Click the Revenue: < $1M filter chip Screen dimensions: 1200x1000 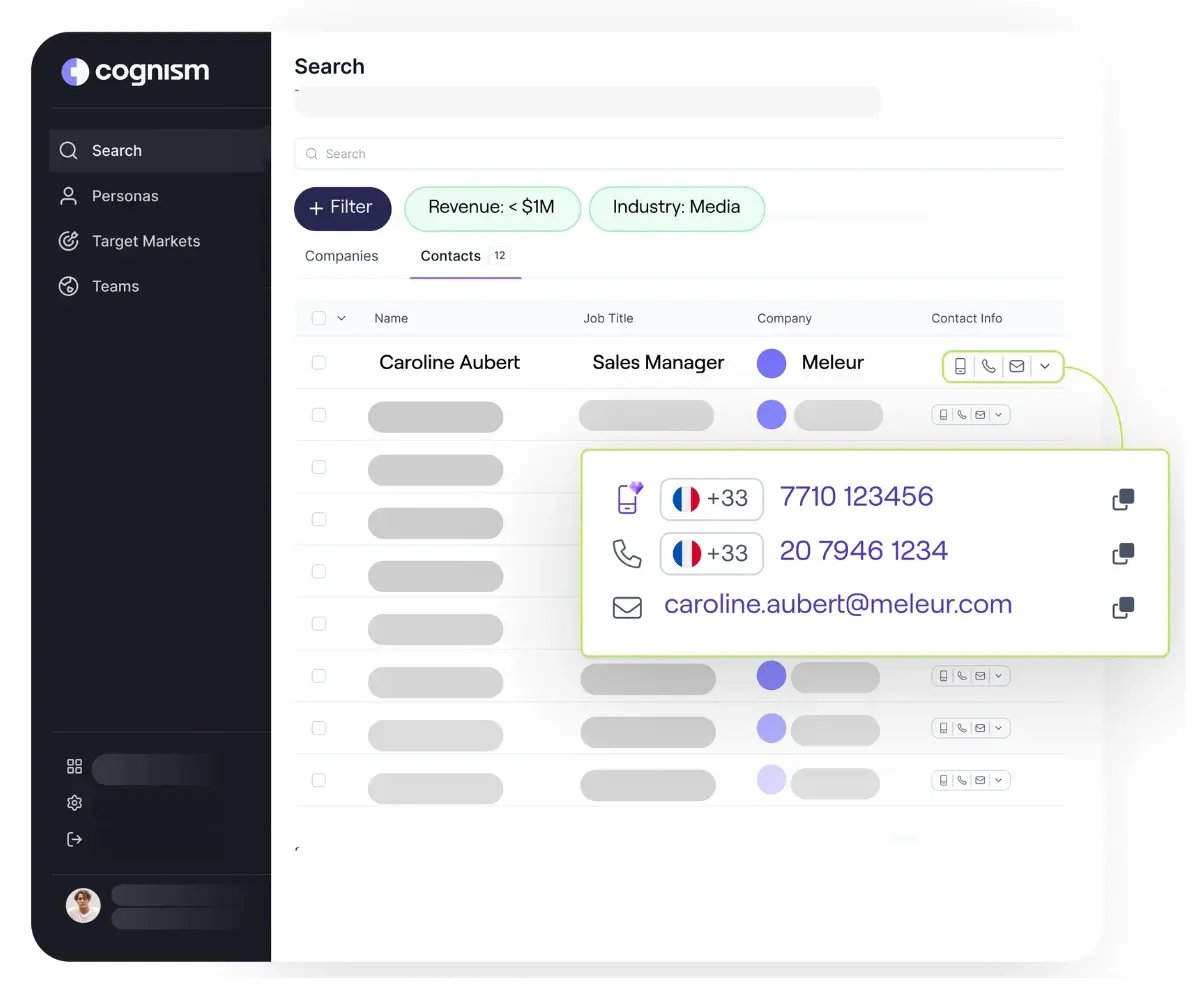[492, 208]
